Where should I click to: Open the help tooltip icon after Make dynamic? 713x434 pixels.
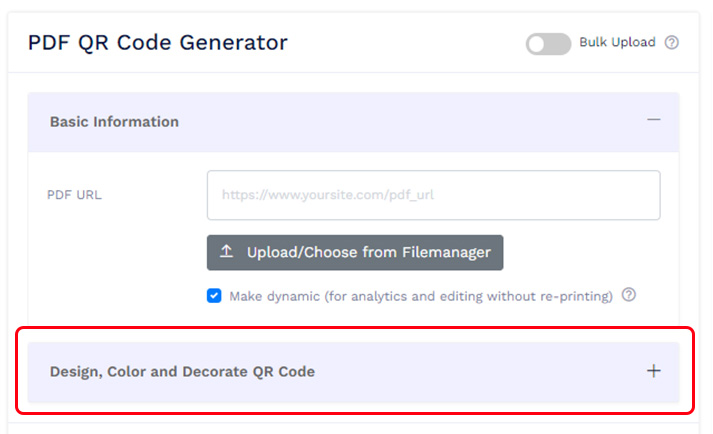[x=629, y=295]
